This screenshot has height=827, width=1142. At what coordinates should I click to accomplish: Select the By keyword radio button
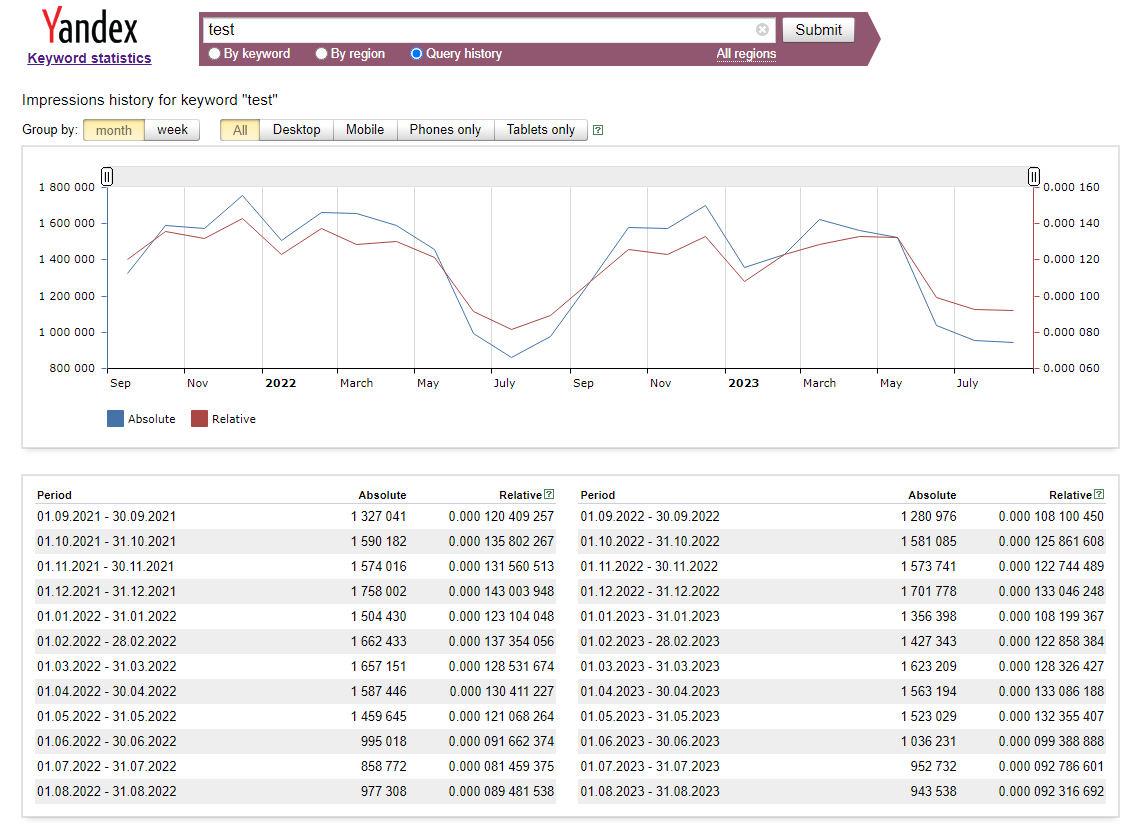(x=214, y=53)
